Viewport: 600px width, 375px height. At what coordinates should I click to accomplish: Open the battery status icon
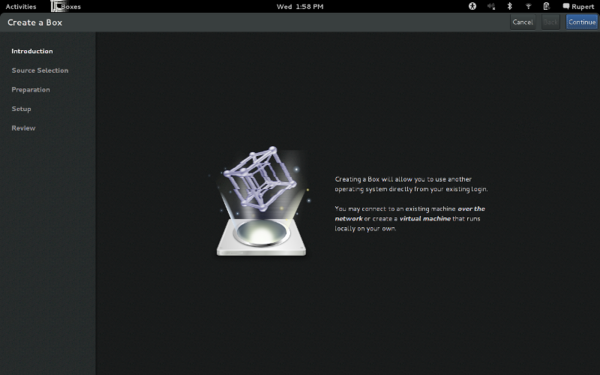coord(546,6)
